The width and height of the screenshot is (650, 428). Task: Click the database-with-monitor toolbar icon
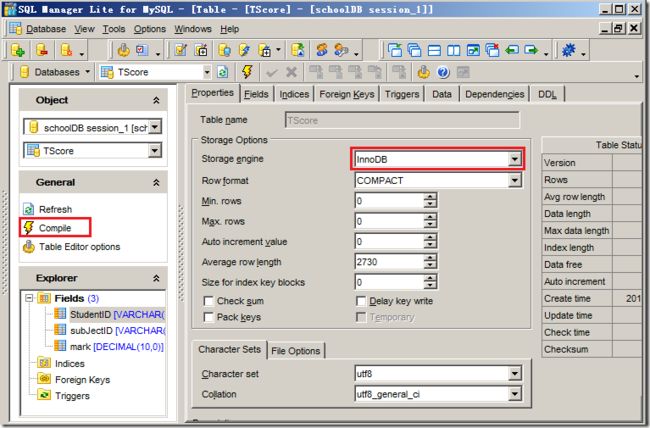[224, 50]
